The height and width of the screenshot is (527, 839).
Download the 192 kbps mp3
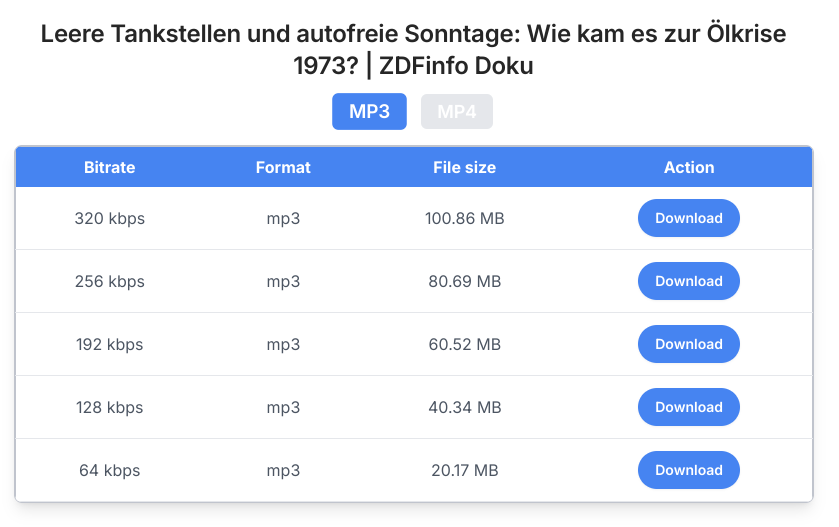(689, 344)
